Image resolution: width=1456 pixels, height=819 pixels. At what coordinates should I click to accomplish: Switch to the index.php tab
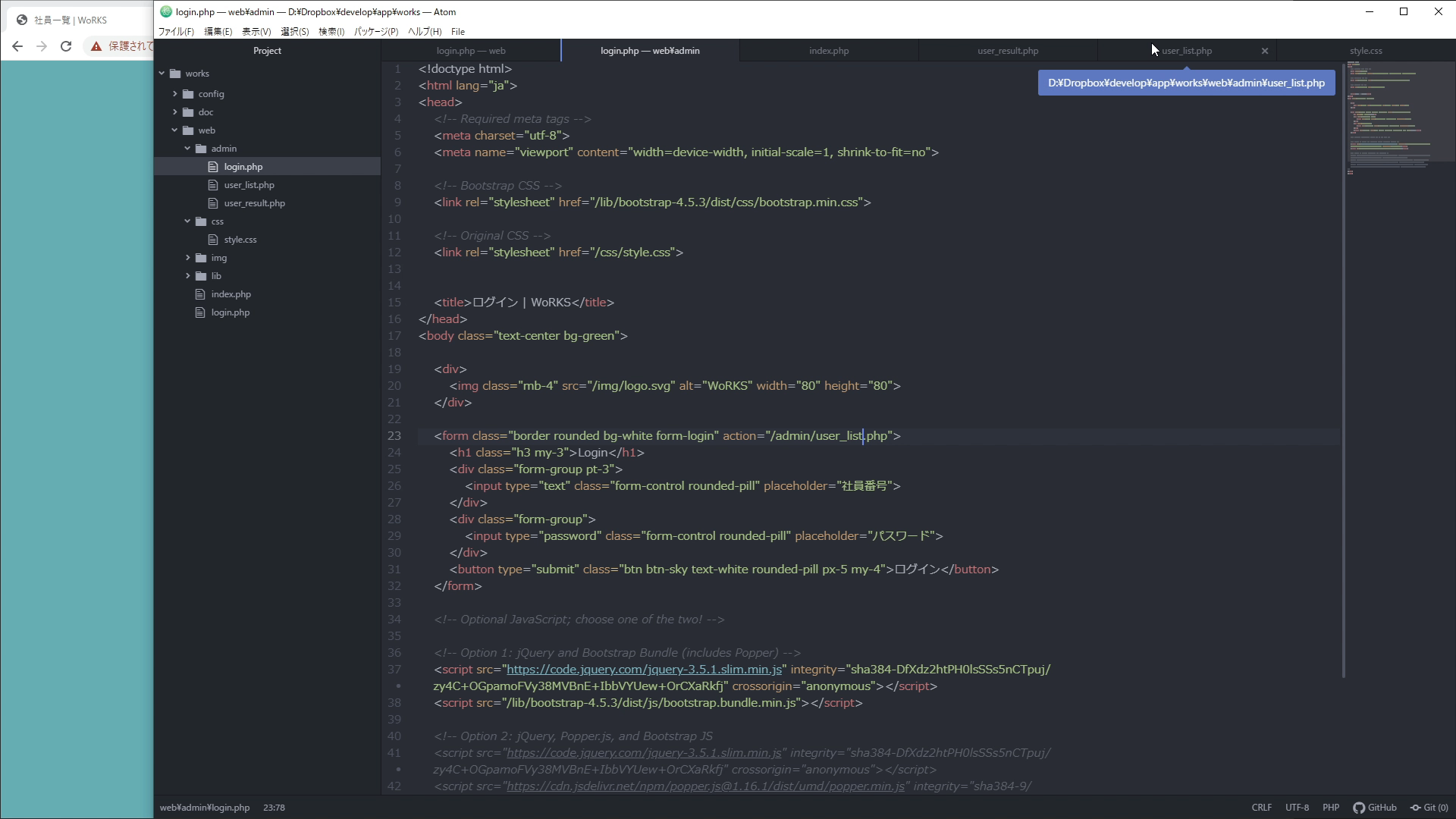(829, 51)
